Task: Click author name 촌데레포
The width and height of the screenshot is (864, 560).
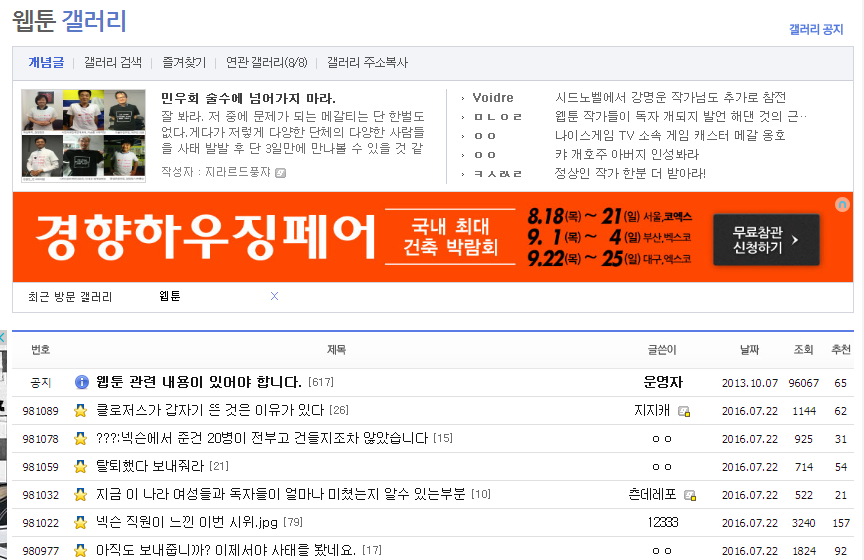Action: coord(652,494)
